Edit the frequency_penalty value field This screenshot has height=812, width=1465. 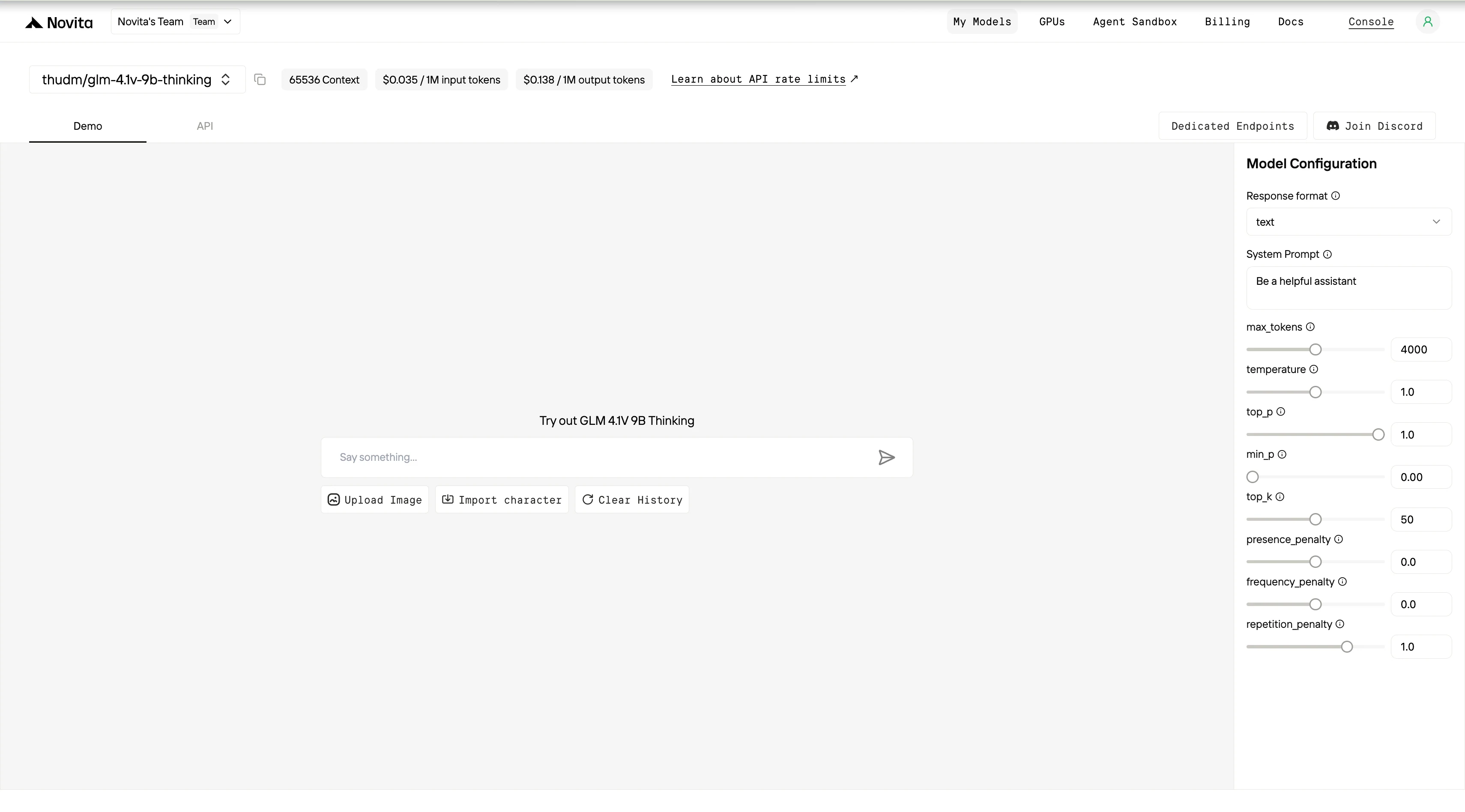coord(1420,604)
